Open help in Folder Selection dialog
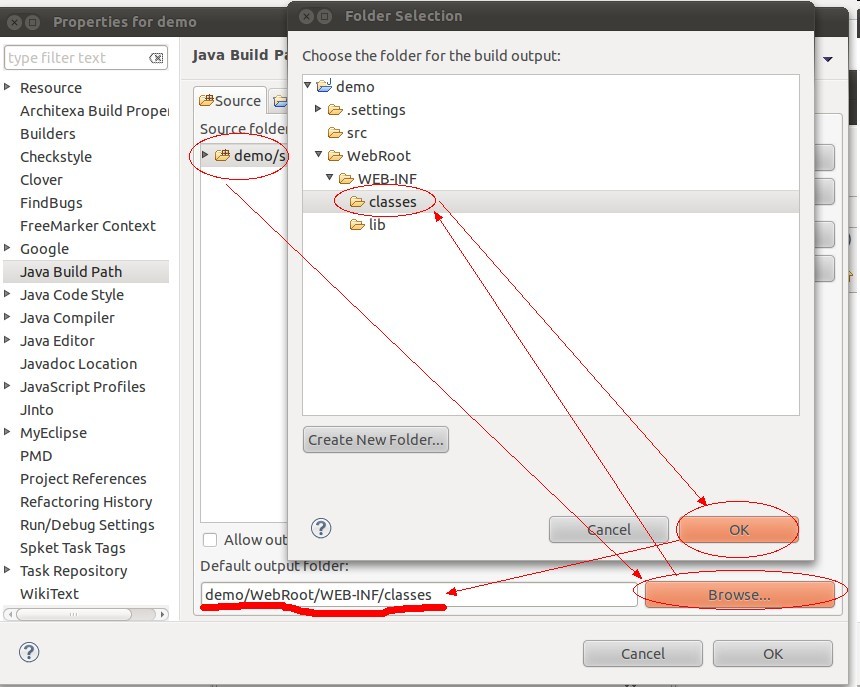Image resolution: width=860 pixels, height=687 pixels. tap(321, 529)
